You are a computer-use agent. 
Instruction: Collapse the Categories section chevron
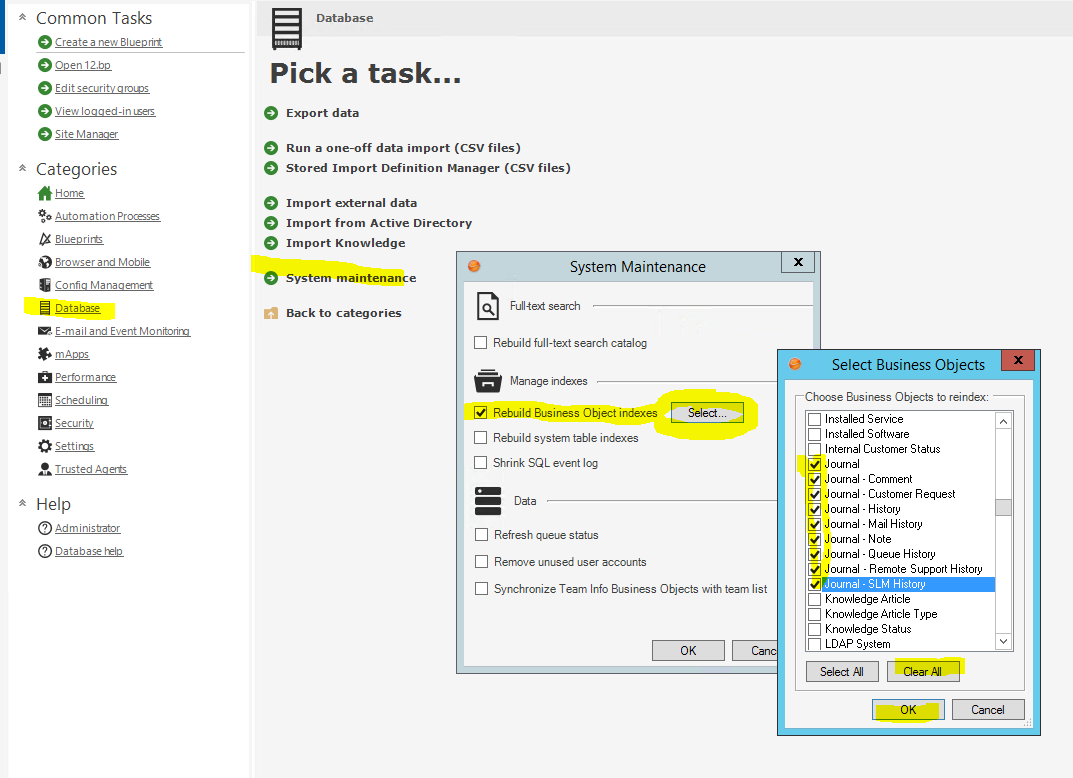(x=22, y=169)
